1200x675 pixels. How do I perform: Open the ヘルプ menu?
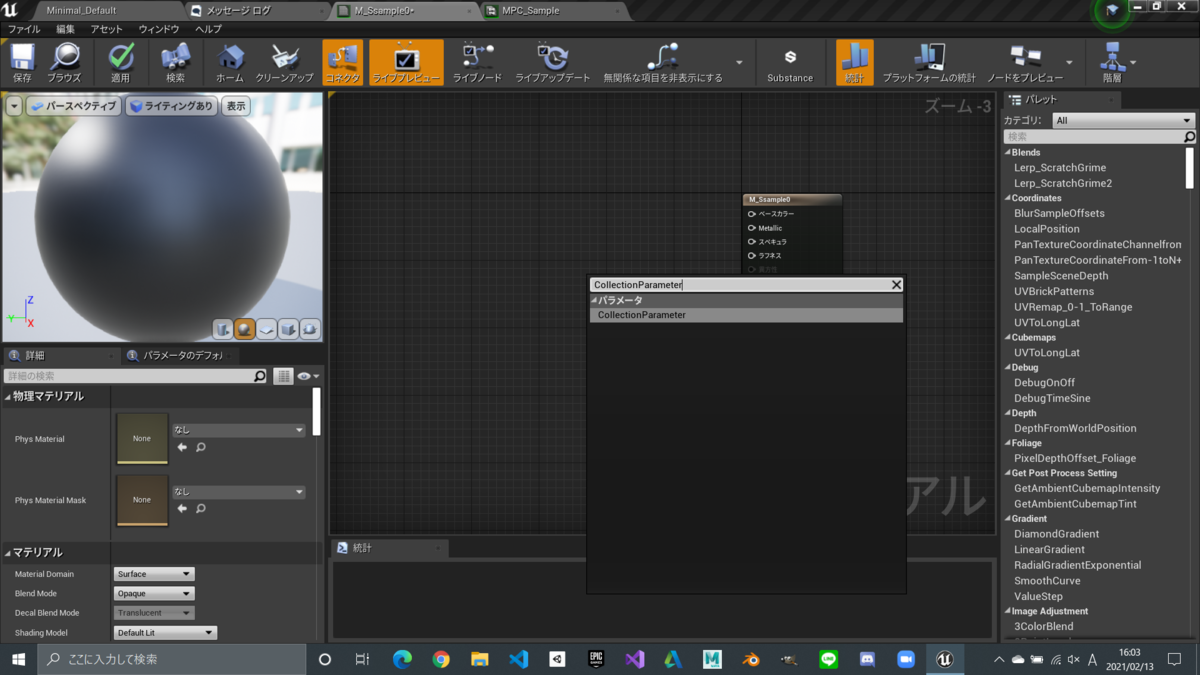pyautogui.click(x=208, y=29)
